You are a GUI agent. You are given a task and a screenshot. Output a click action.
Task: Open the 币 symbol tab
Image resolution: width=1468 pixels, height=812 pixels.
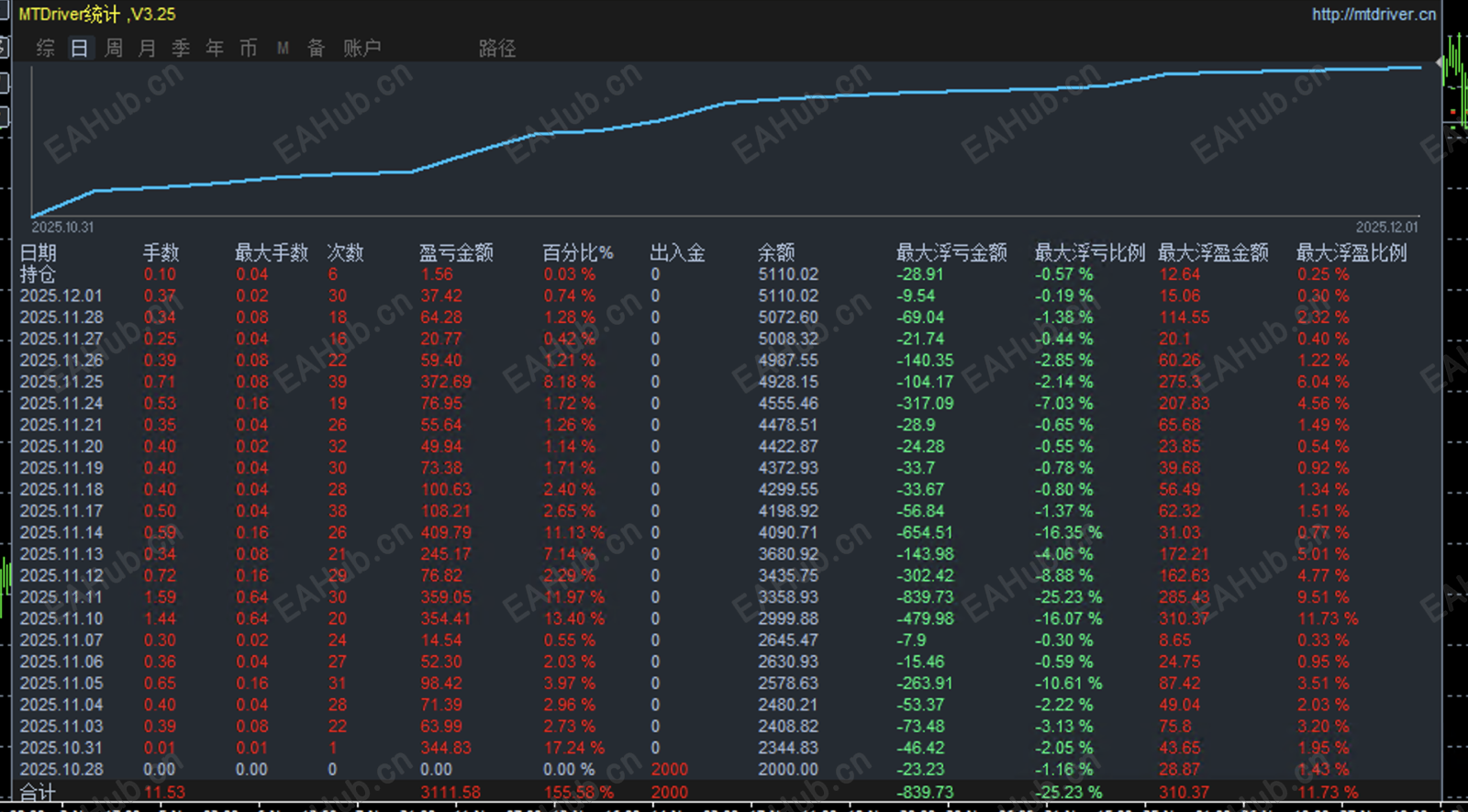[249, 48]
